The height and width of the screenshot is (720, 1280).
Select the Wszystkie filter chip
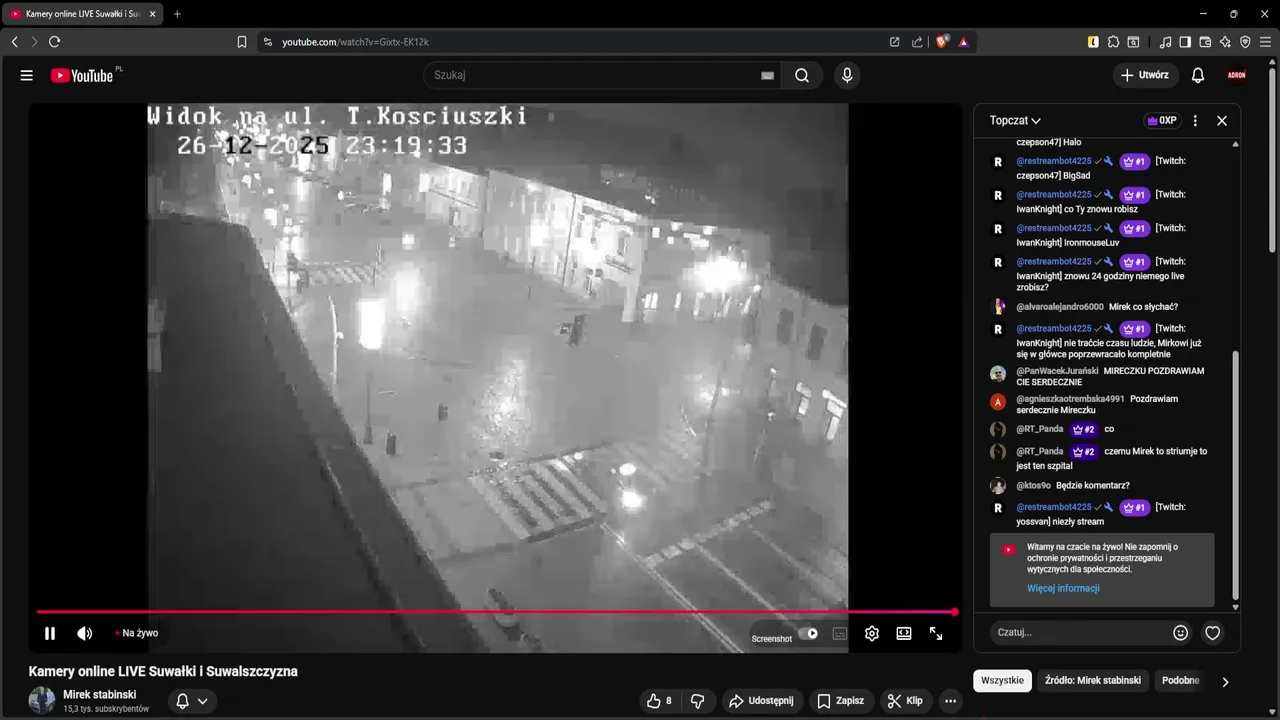(1002, 680)
